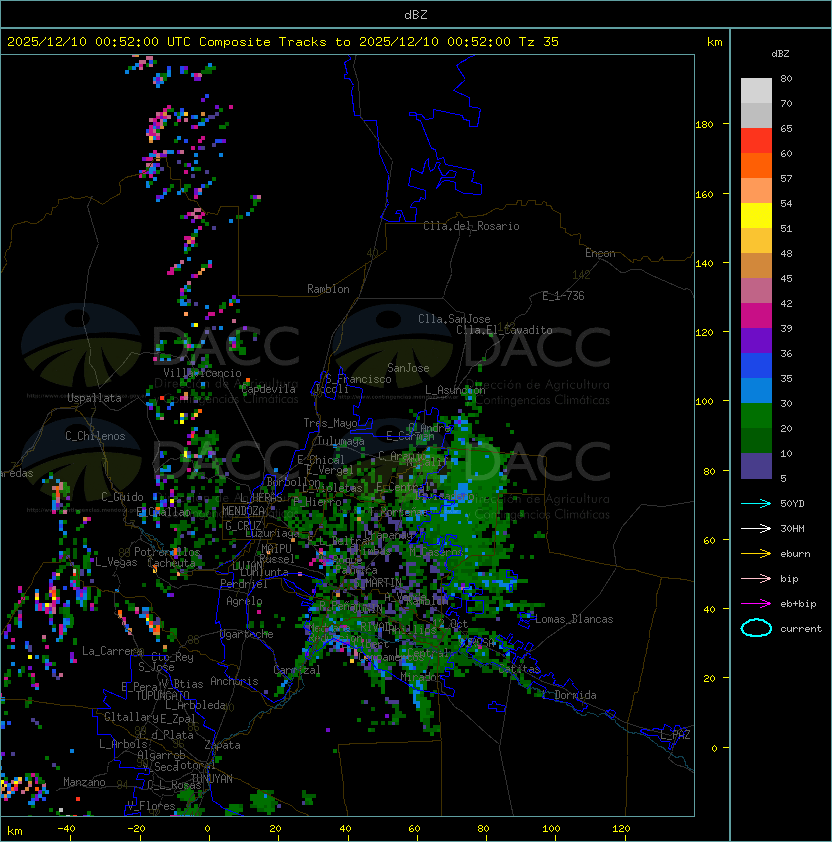Click the 'Capdevila' map label

point(269,389)
